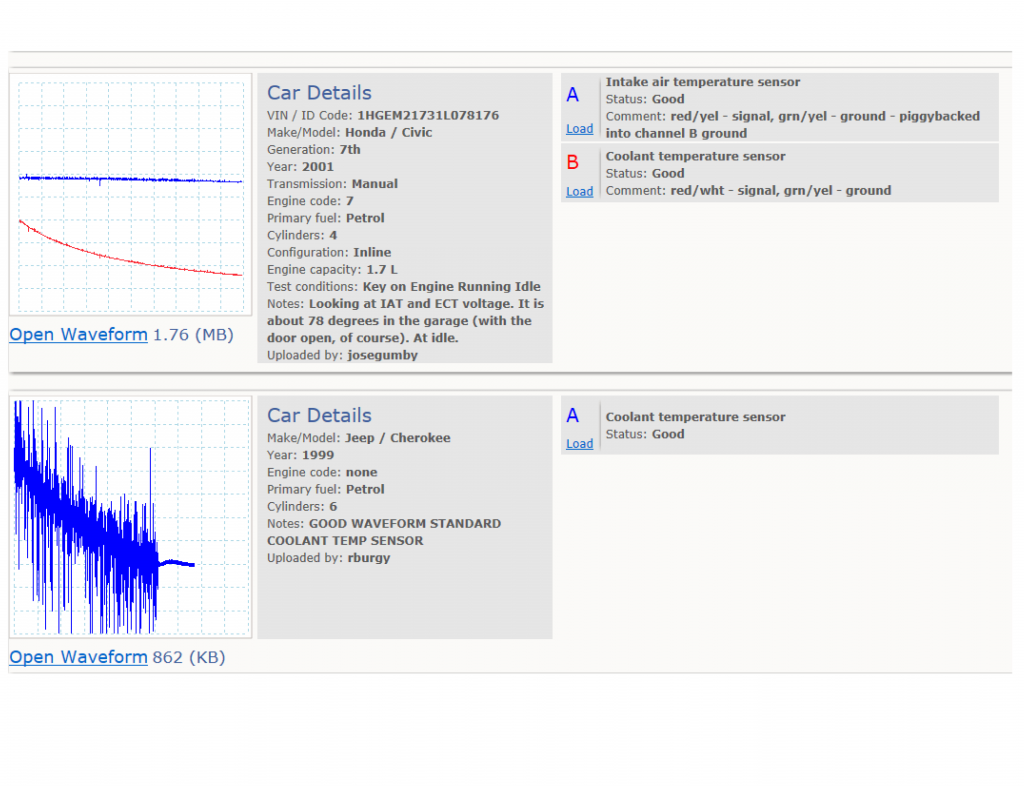The image size is (1024, 786).
Task: Select the 'Engine capacity: 1.7 L' line
Action: 332,270
